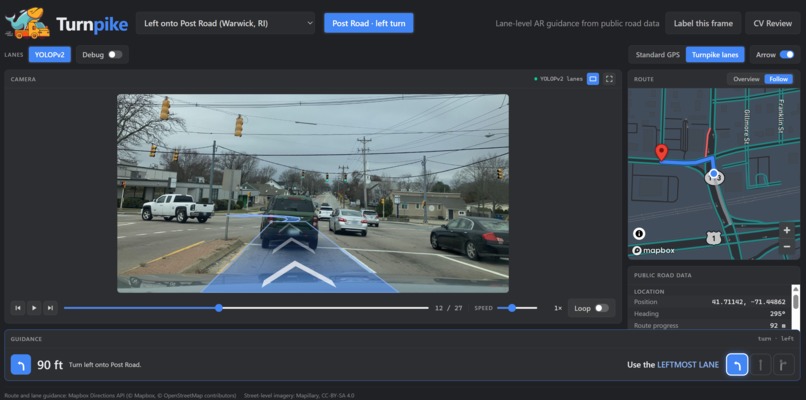Click the frame timeline slider handle
The width and height of the screenshot is (806, 400).
pos(219,308)
